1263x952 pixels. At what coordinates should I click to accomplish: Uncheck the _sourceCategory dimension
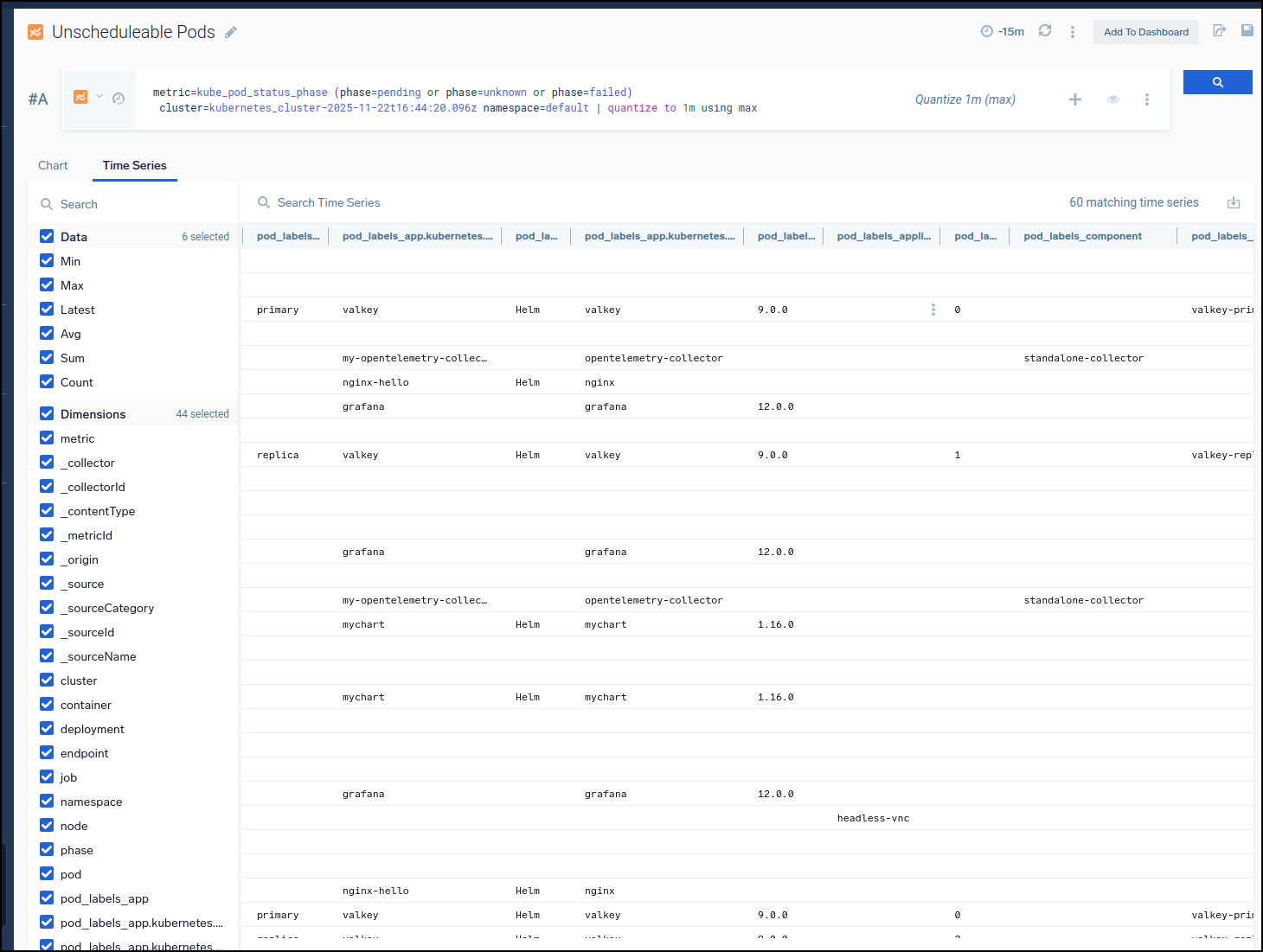click(47, 608)
